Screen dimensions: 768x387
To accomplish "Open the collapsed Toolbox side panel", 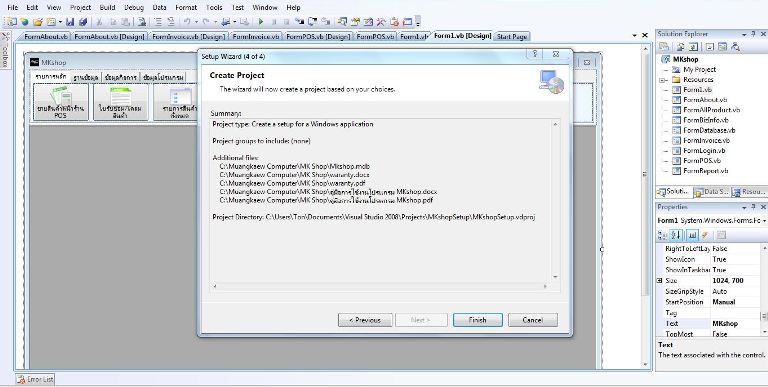I will (x=5, y=50).
